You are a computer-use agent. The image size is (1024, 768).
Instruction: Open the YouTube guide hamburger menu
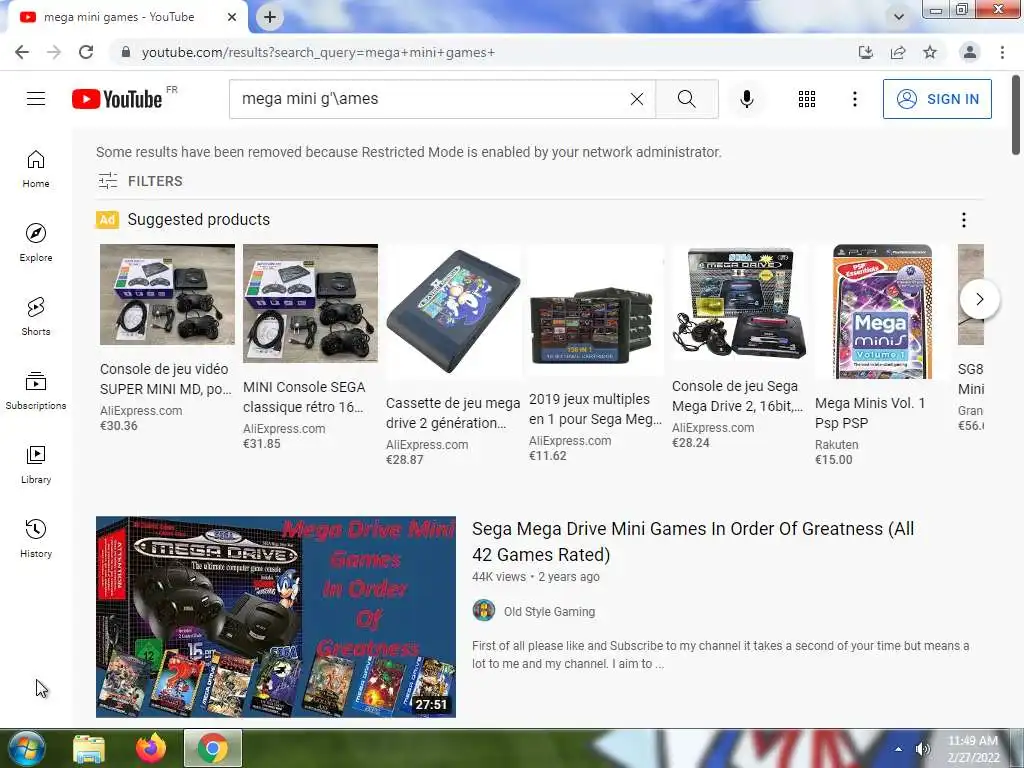(36, 99)
